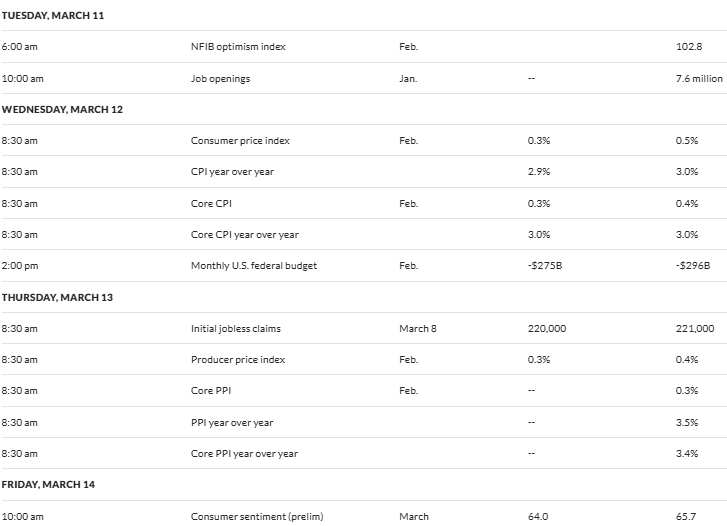Click the 7.6 million previous value
The image size is (727, 526).
pyautogui.click(x=699, y=79)
